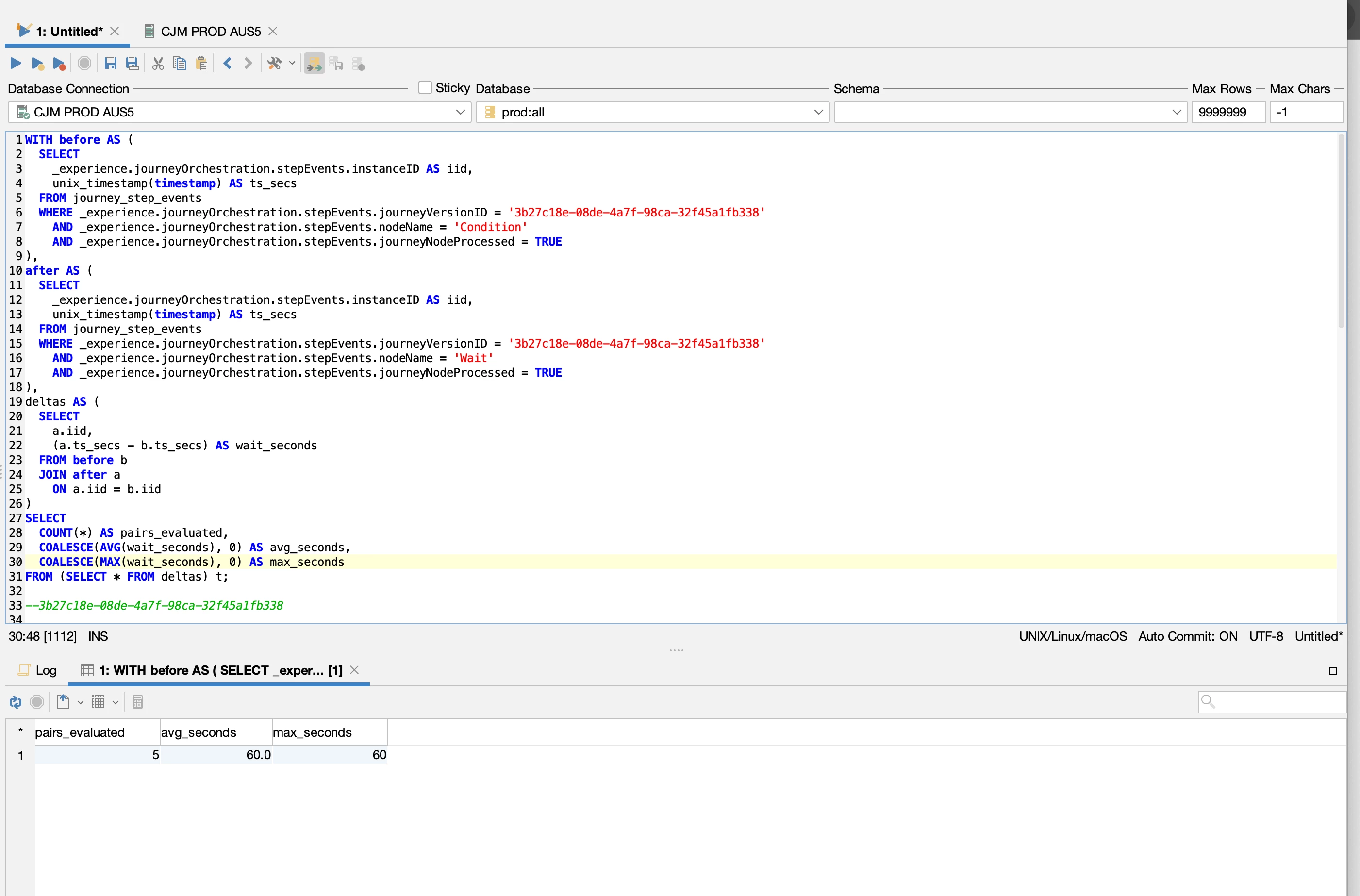Click the Save file icon
Screen dimensions: 1360x896
(110, 63)
